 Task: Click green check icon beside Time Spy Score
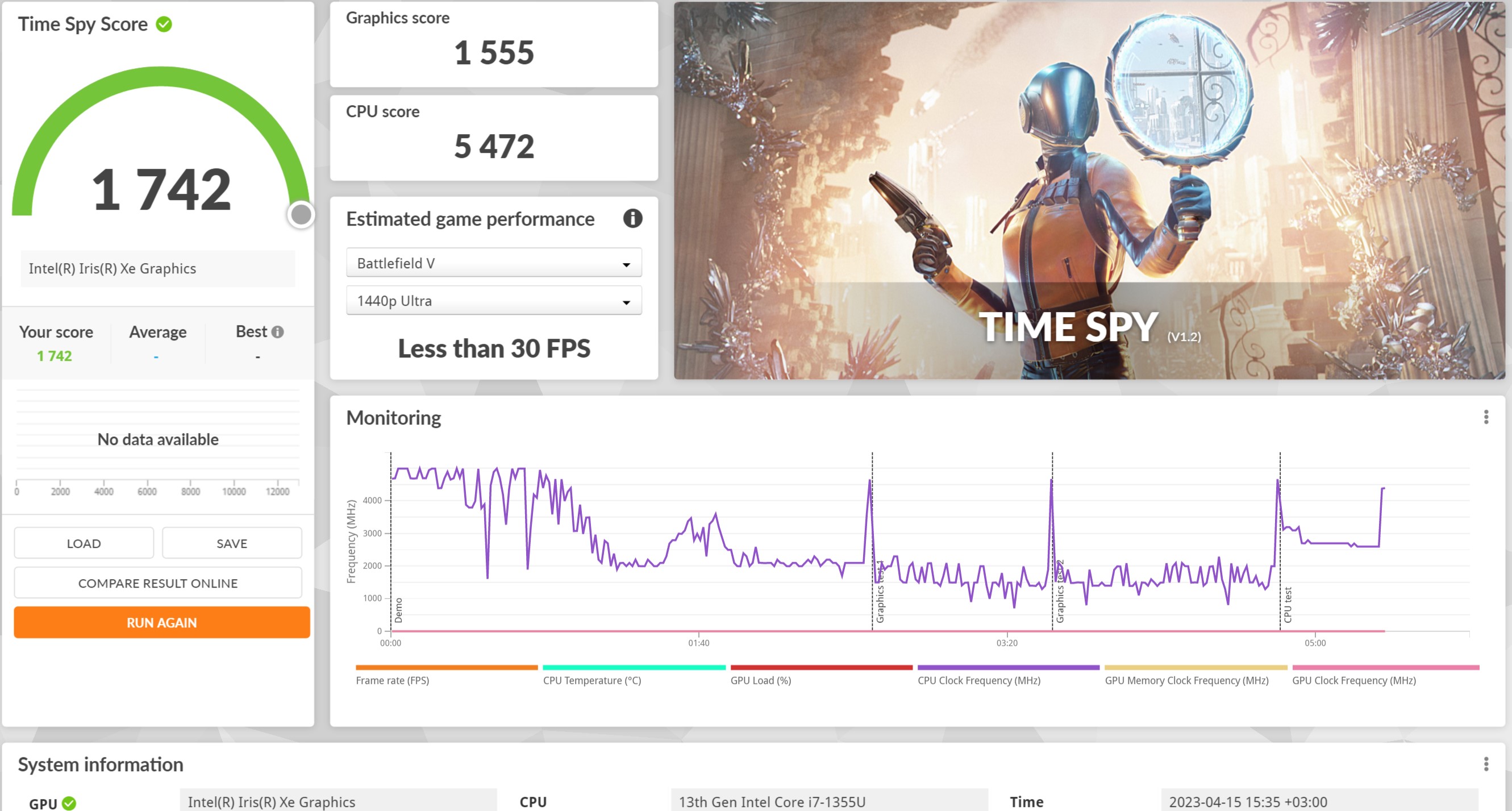pos(164,24)
